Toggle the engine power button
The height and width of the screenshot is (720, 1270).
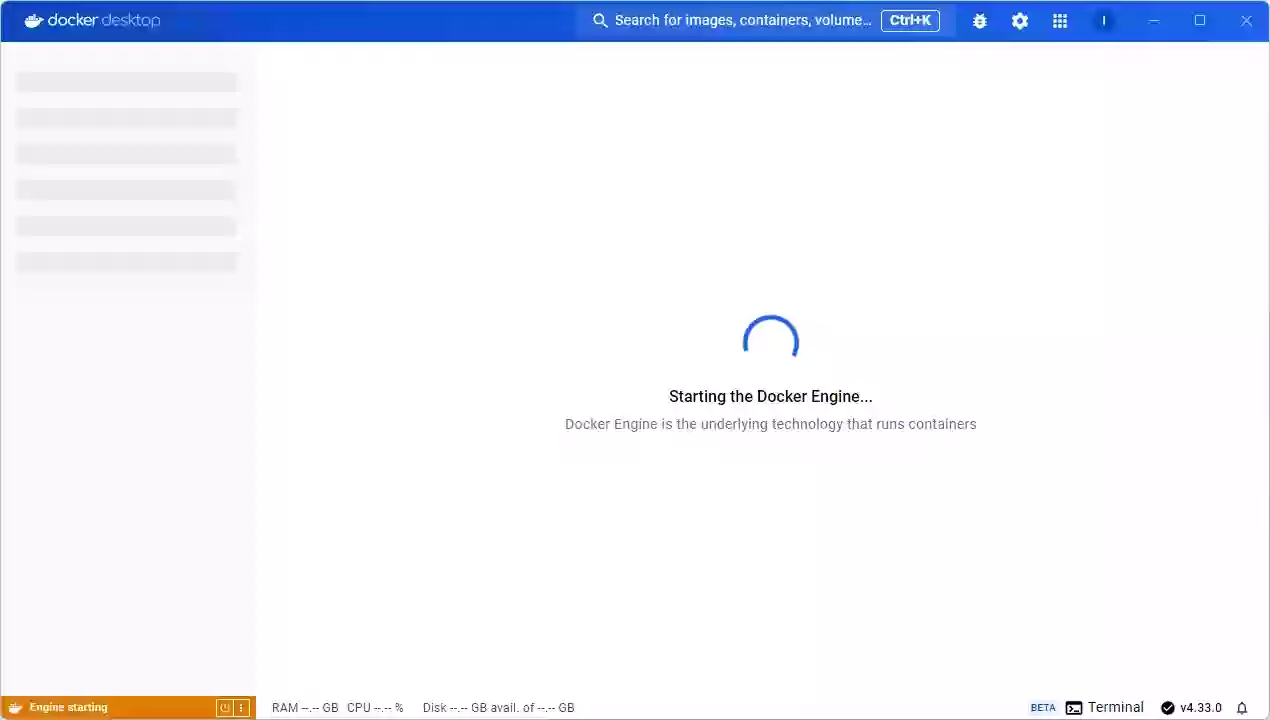point(225,708)
